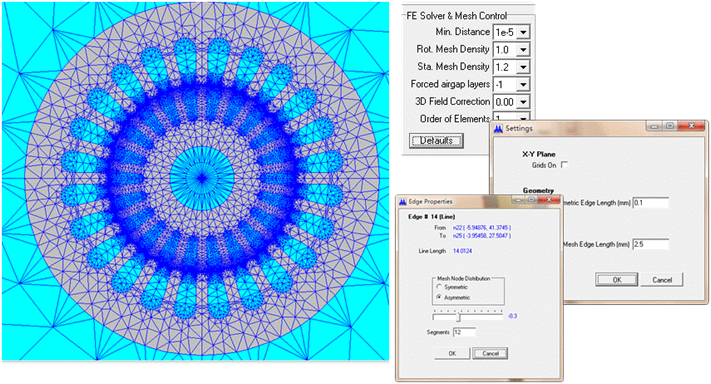Close the Edge Properties dialog

549,199
